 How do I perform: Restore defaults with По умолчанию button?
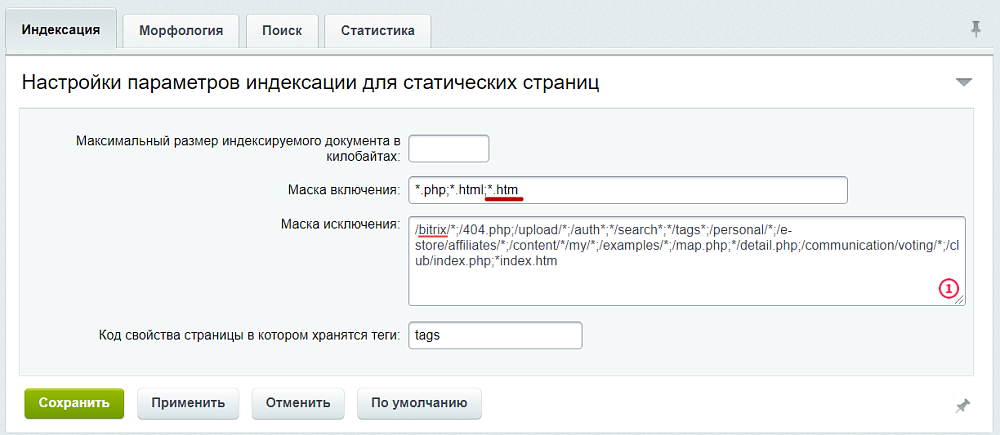(x=419, y=403)
